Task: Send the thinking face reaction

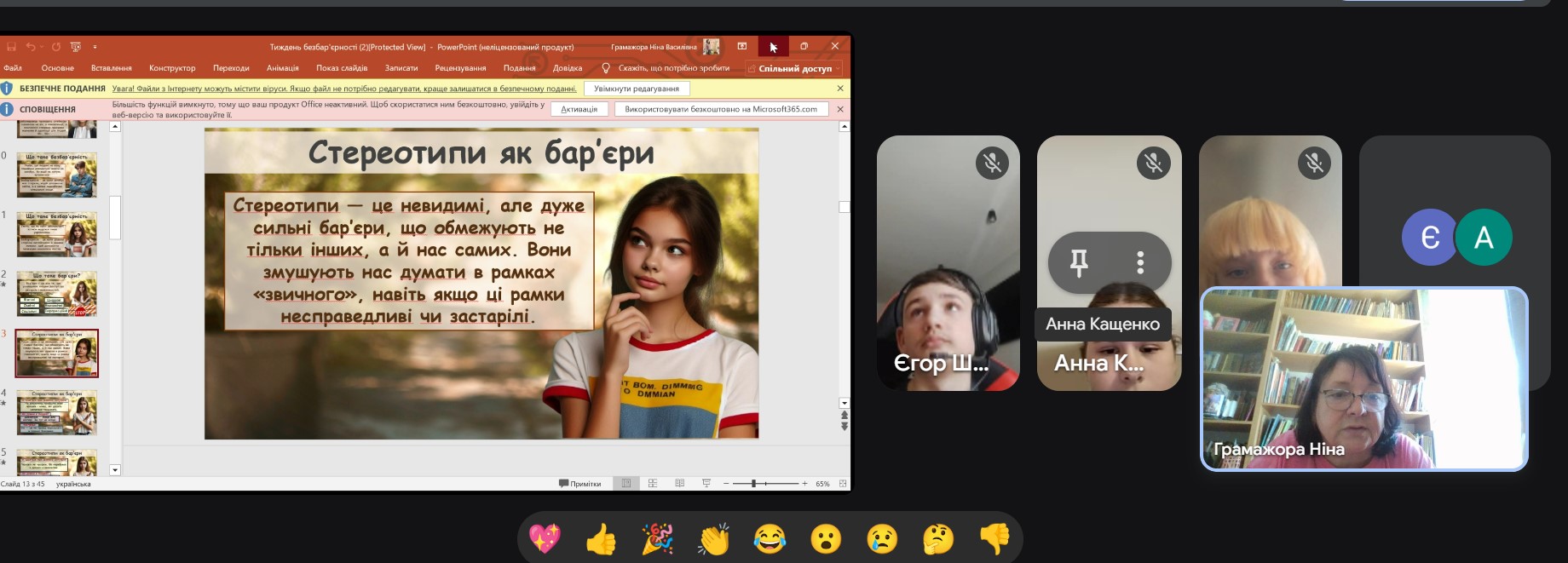Action: tap(938, 539)
